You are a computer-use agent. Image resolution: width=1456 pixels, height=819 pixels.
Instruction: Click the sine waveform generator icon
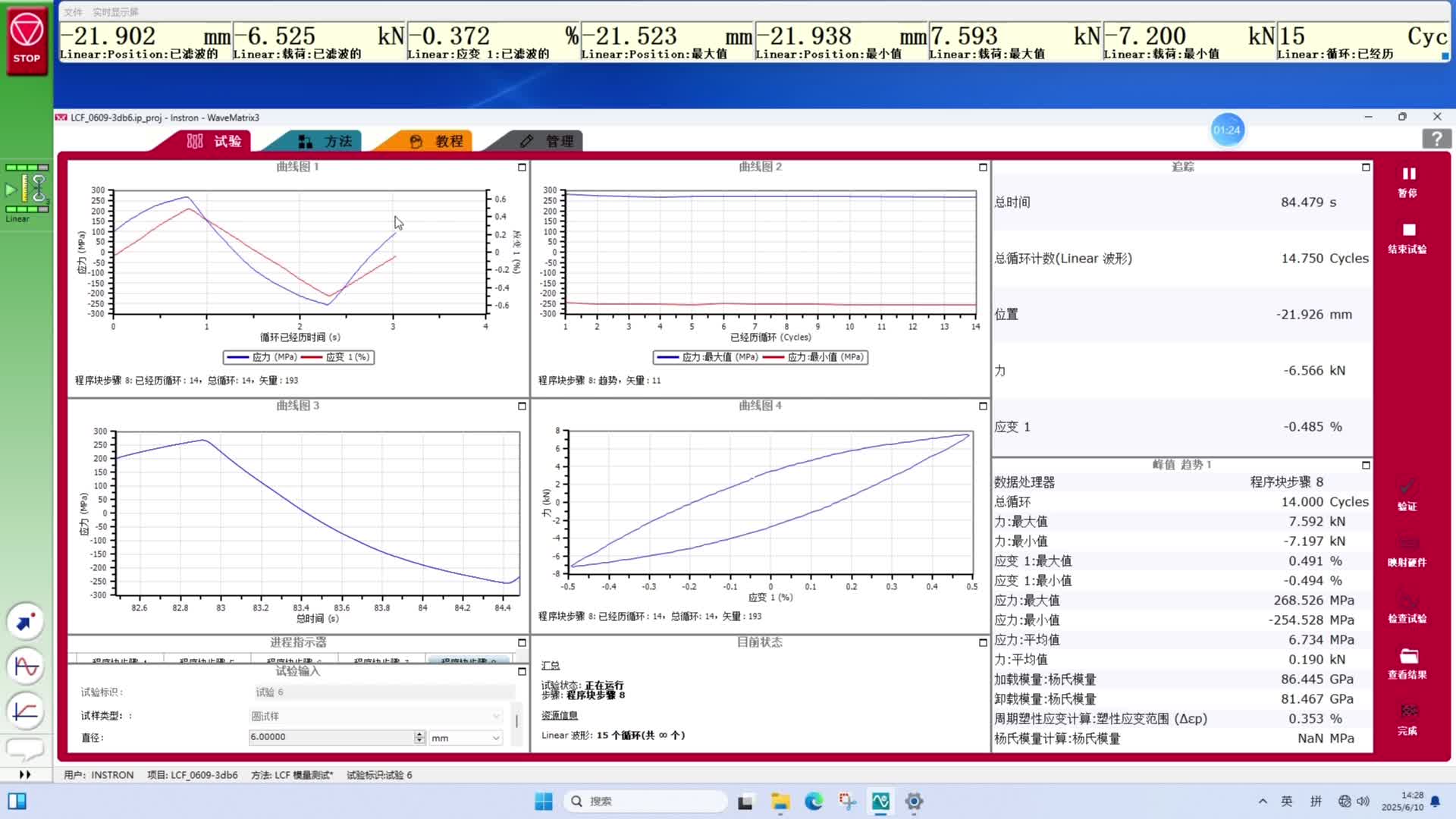[x=26, y=667]
